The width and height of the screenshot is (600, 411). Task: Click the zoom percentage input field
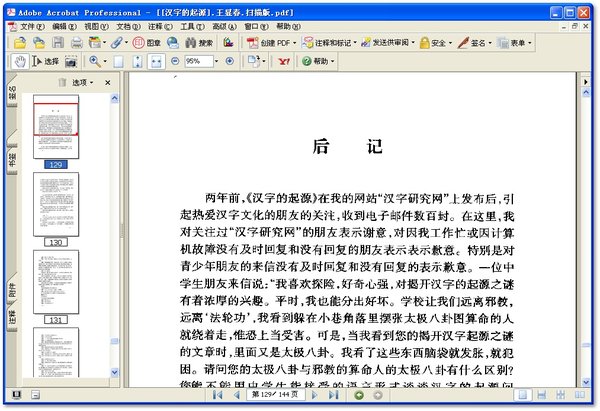(199, 61)
